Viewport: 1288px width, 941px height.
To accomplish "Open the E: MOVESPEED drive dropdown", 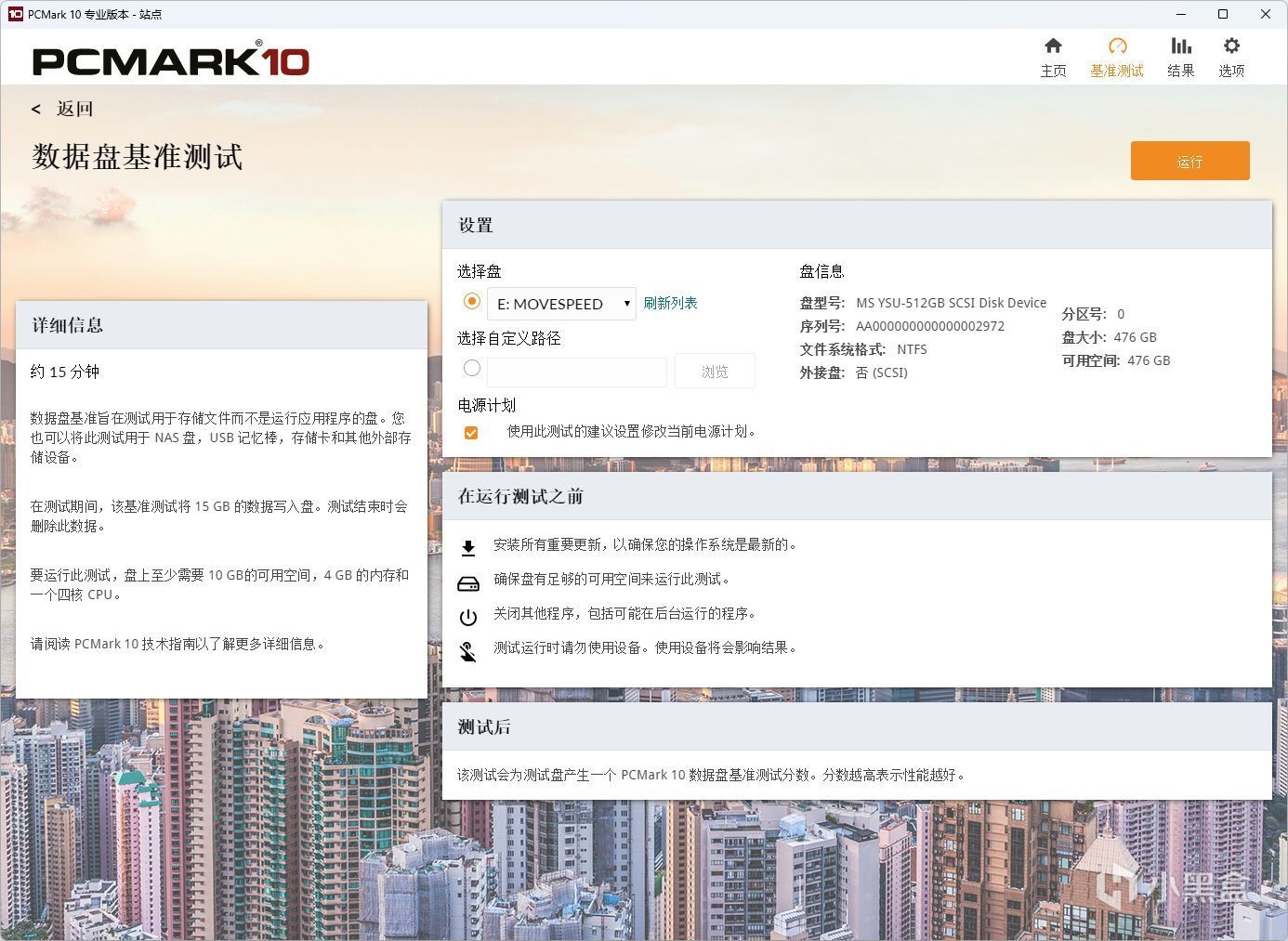I will [561, 304].
